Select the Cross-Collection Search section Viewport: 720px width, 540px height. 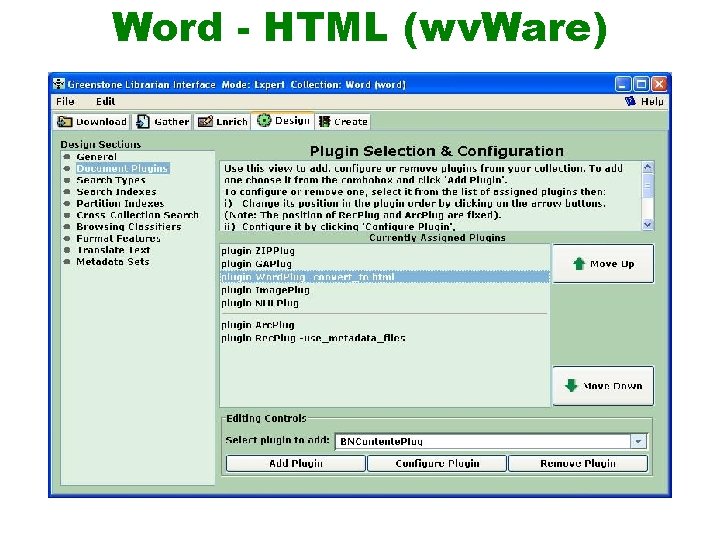pyautogui.click(x=137, y=215)
